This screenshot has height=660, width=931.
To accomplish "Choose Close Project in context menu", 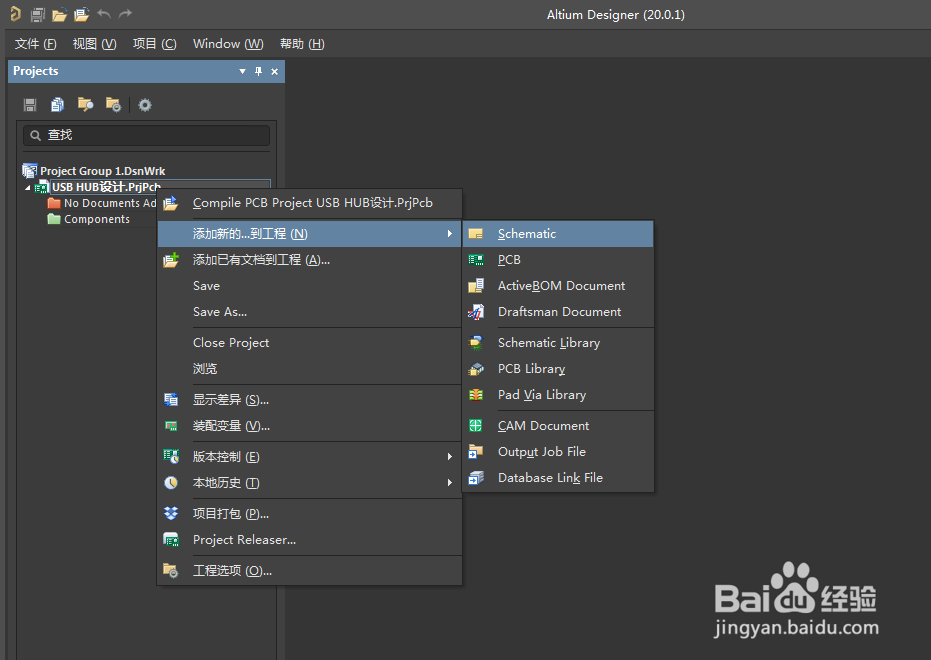I will click(x=309, y=343).
